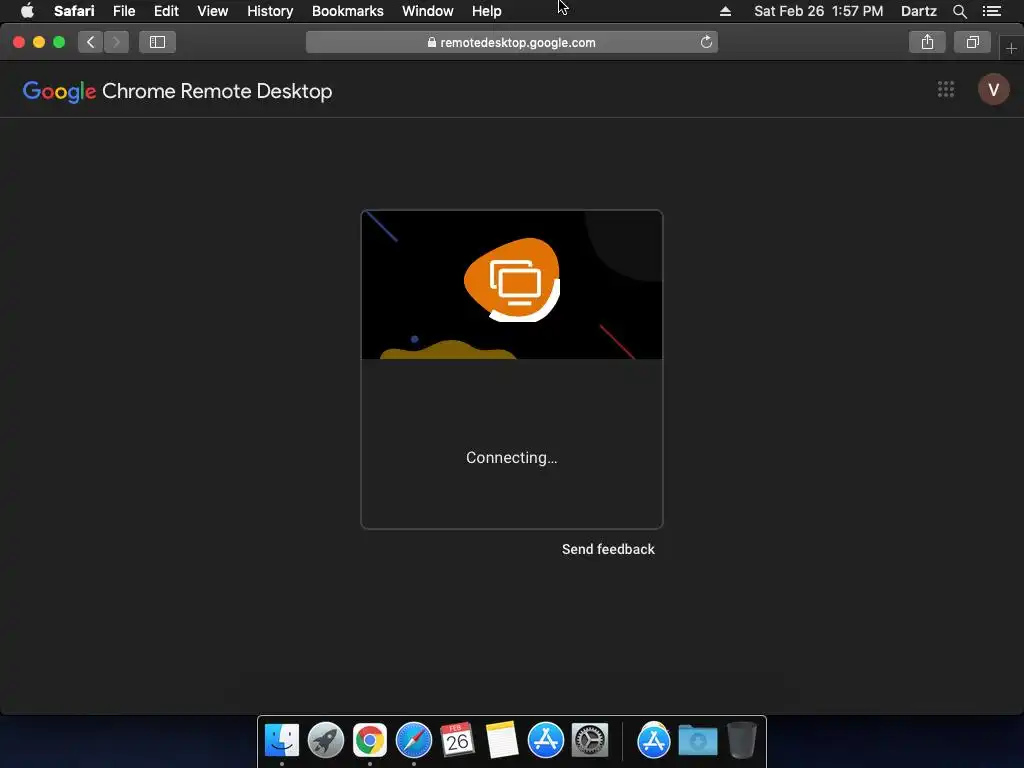Open the Help menu
This screenshot has width=1024, height=768.
pos(487,11)
